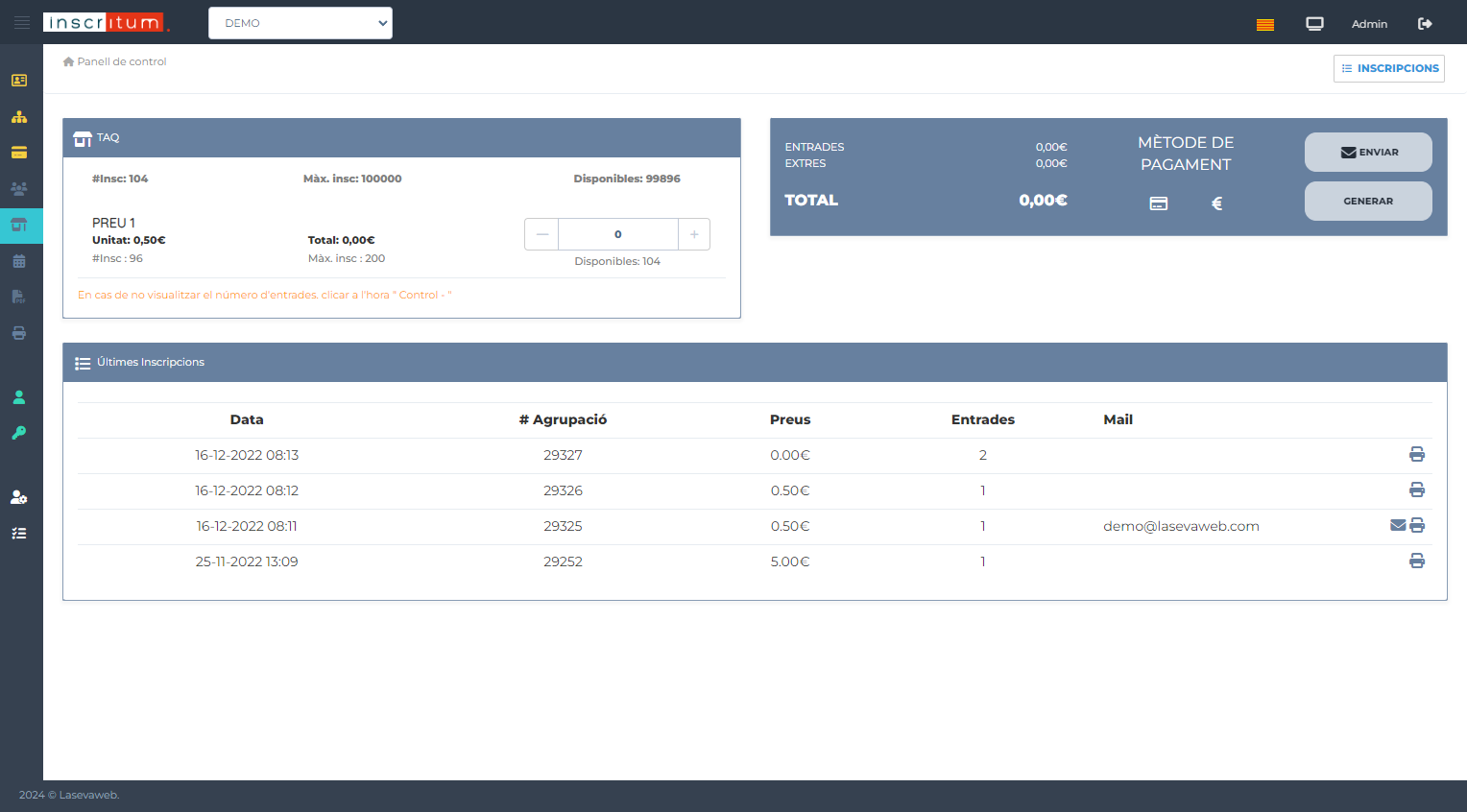Click the Mail column header

click(1118, 419)
